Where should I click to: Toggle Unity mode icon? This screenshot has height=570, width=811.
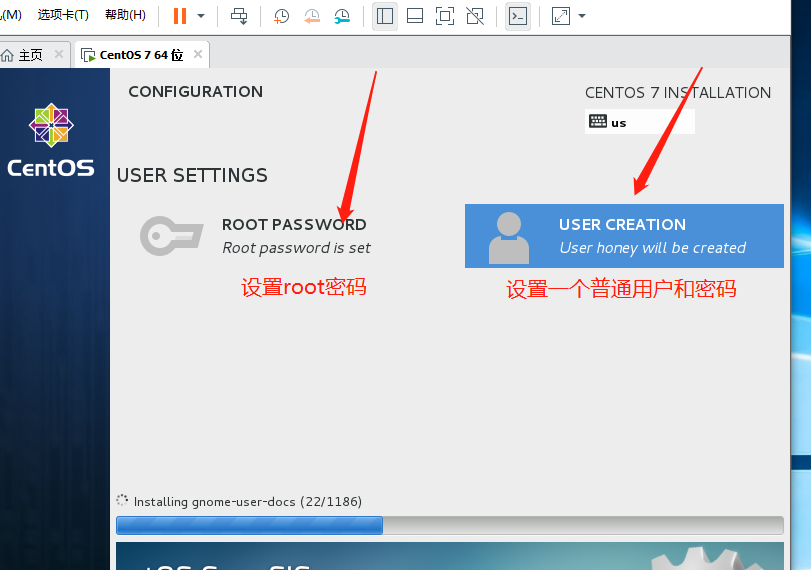(x=475, y=17)
